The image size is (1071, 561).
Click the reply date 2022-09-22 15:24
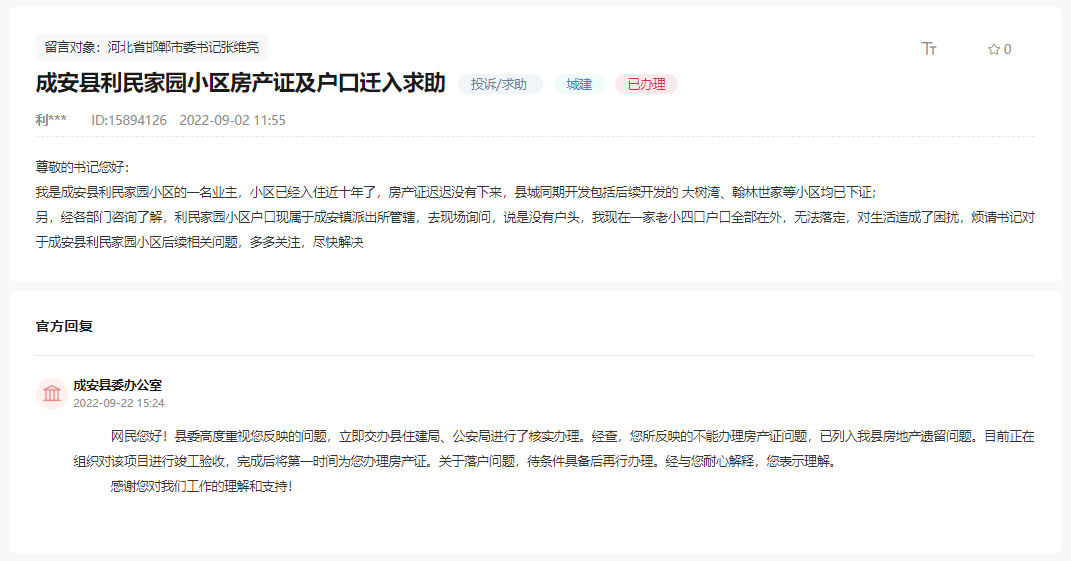click(x=119, y=403)
